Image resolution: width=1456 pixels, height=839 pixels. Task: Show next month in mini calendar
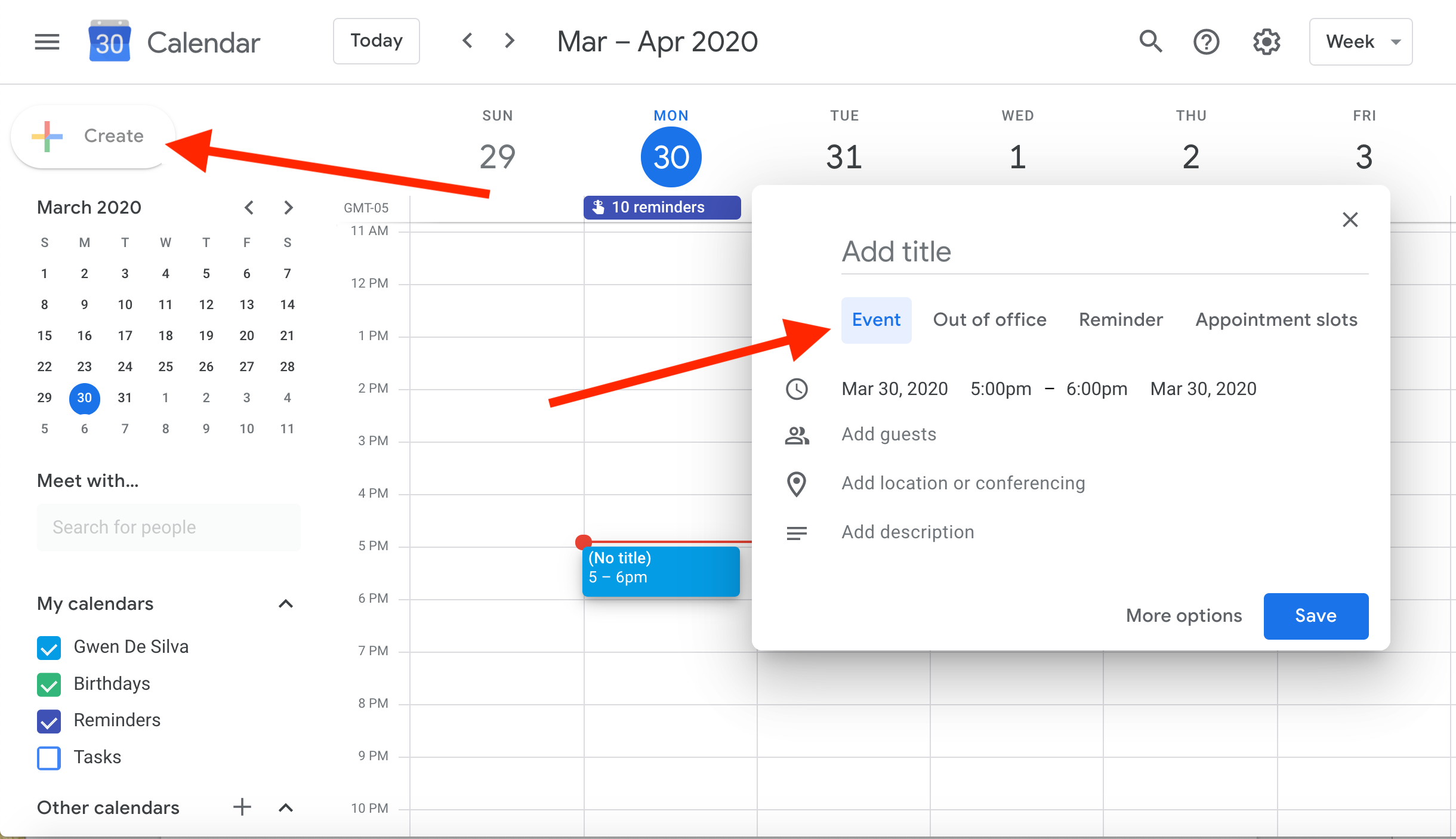coord(288,208)
